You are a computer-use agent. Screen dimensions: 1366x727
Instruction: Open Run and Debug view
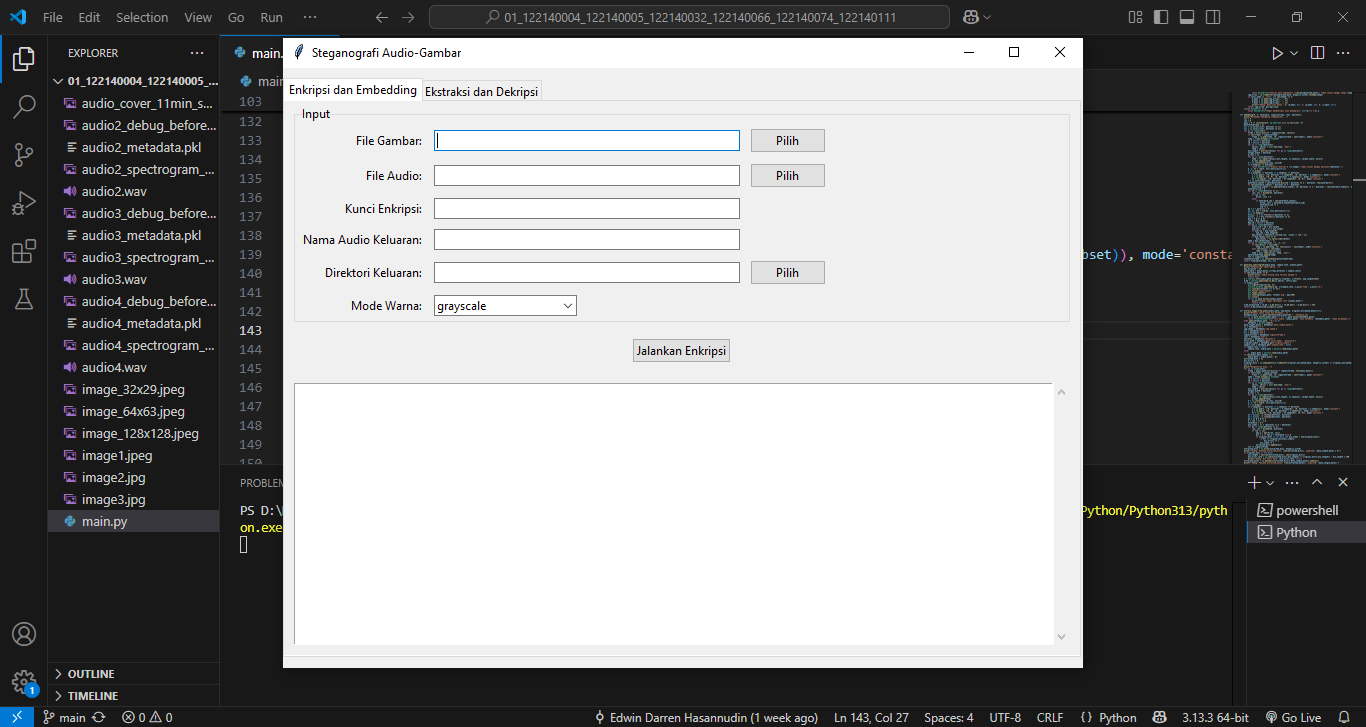(x=24, y=203)
